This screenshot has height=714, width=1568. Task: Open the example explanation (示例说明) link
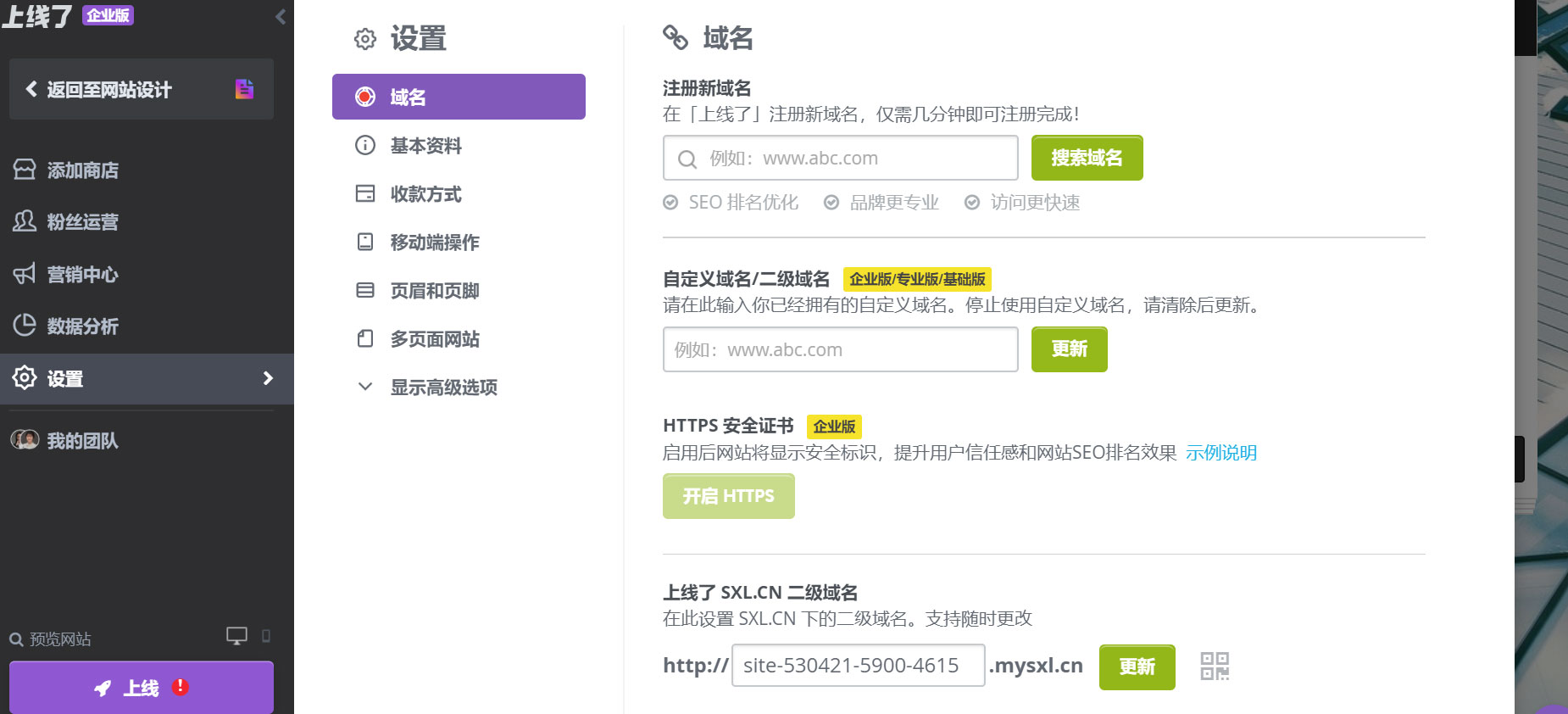pos(1220,453)
